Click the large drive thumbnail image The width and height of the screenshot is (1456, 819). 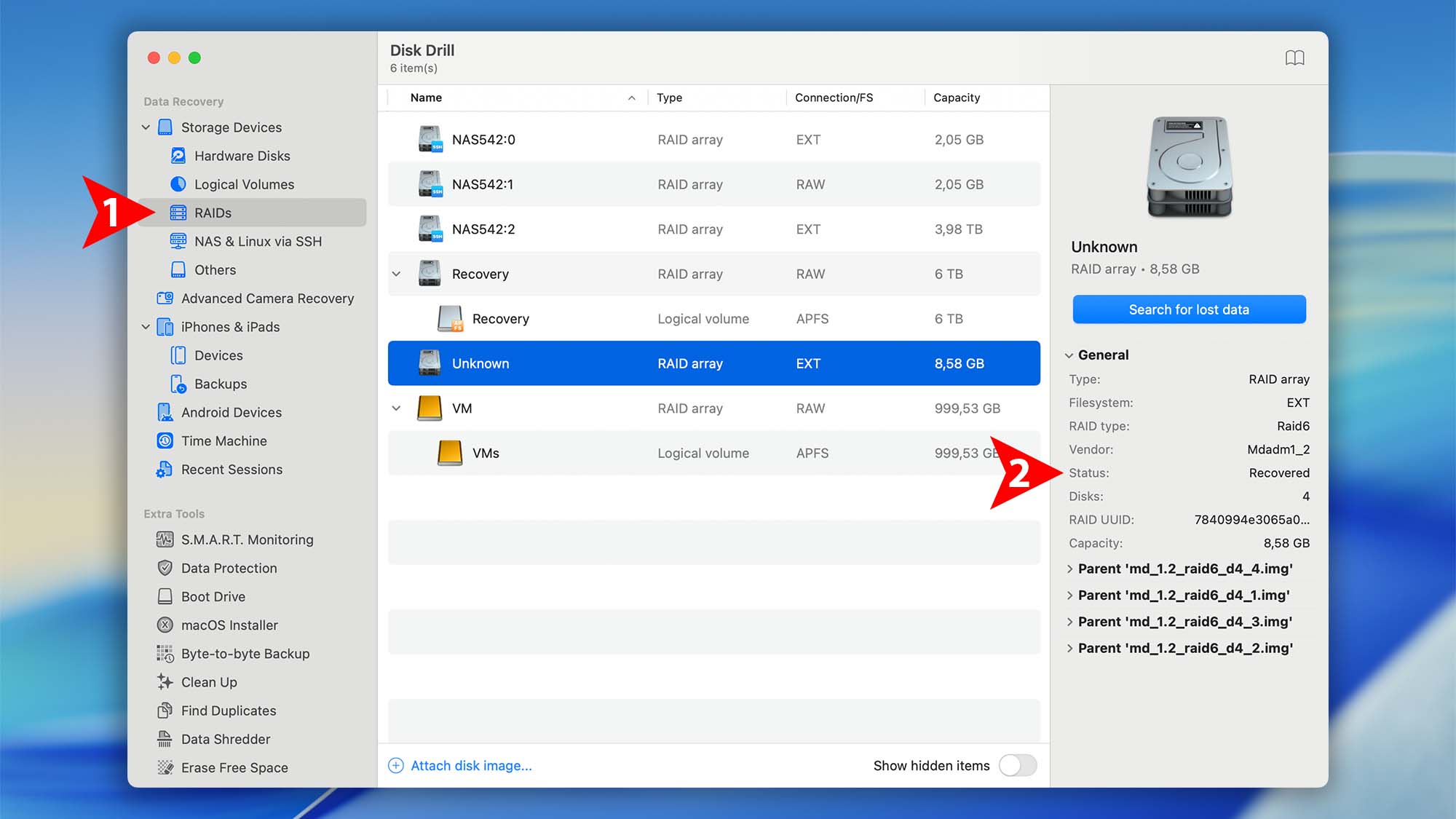[x=1190, y=167]
